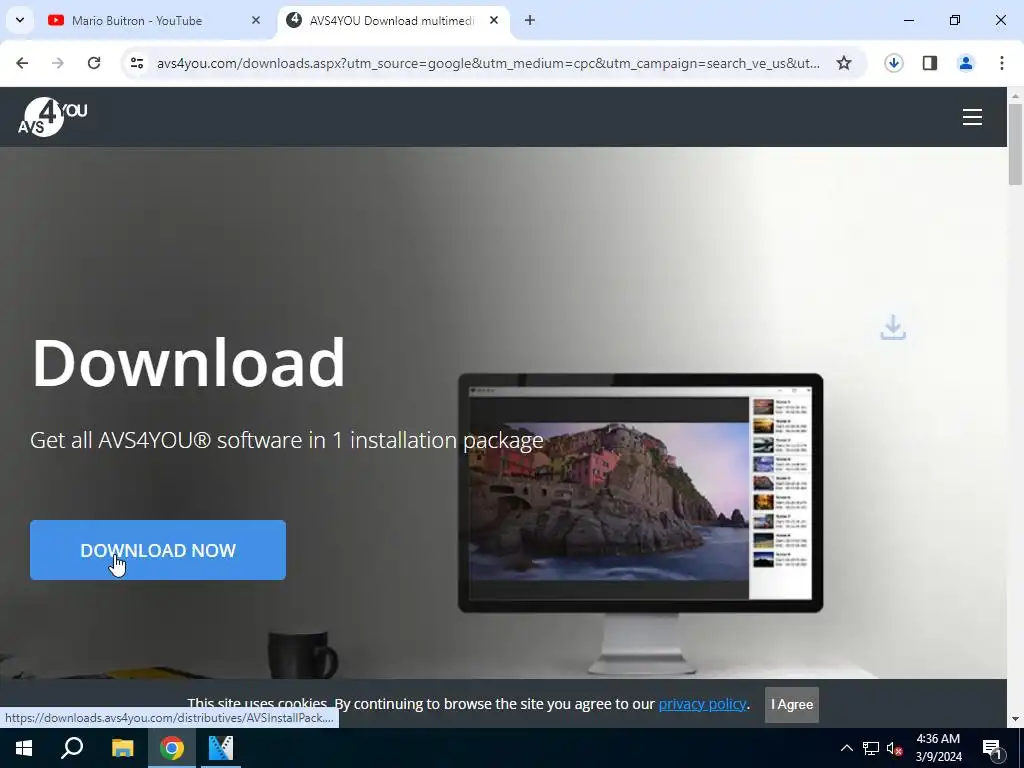Click the "Download" heading text
Image resolution: width=1024 pixels, height=768 pixels.
pos(188,362)
